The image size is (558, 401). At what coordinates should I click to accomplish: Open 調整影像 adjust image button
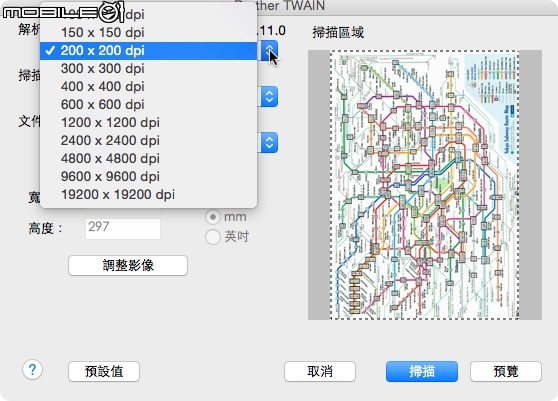128,265
